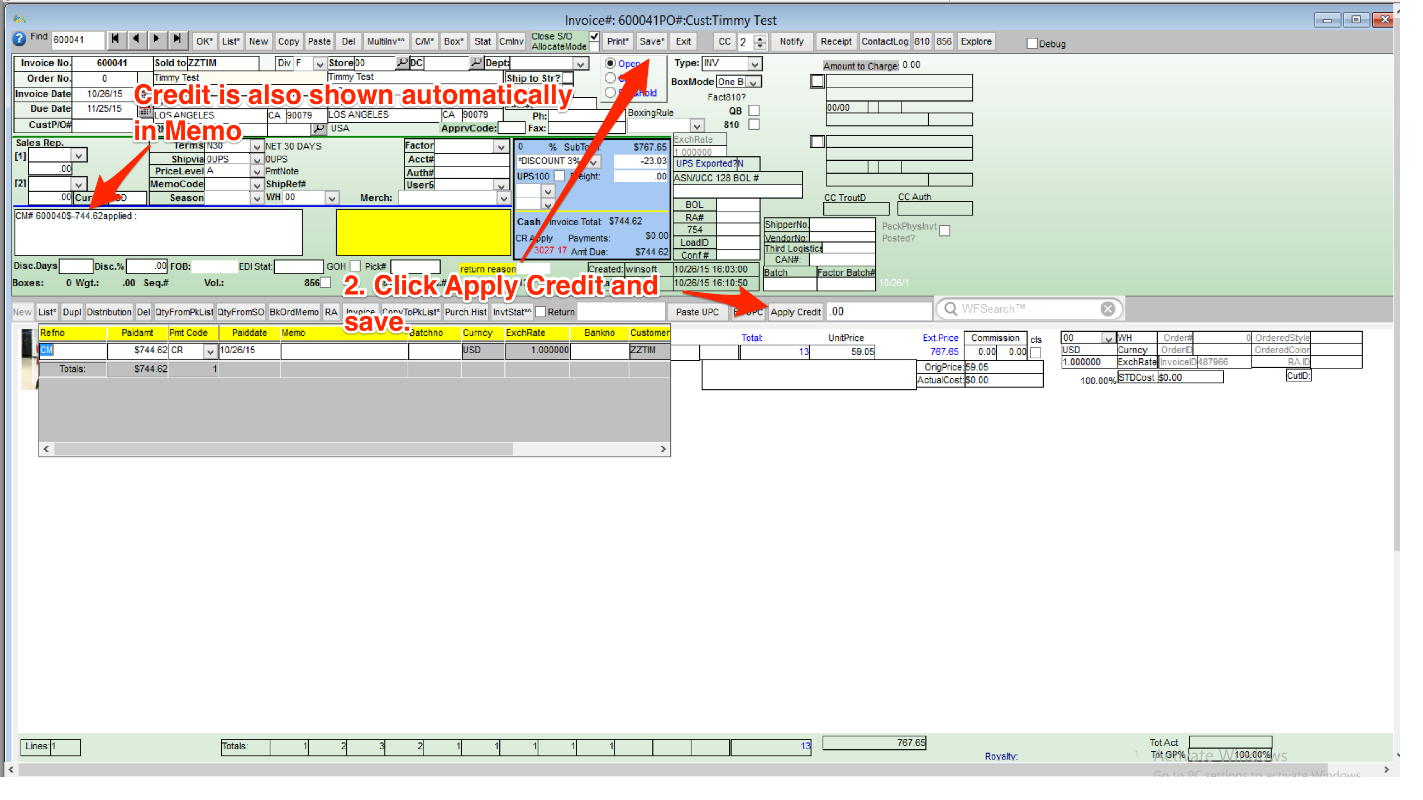This screenshot has height=800, width=1423.
Task: Toggle the PackPhysInvt Posted? checkbox
Action: (x=944, y=231)
